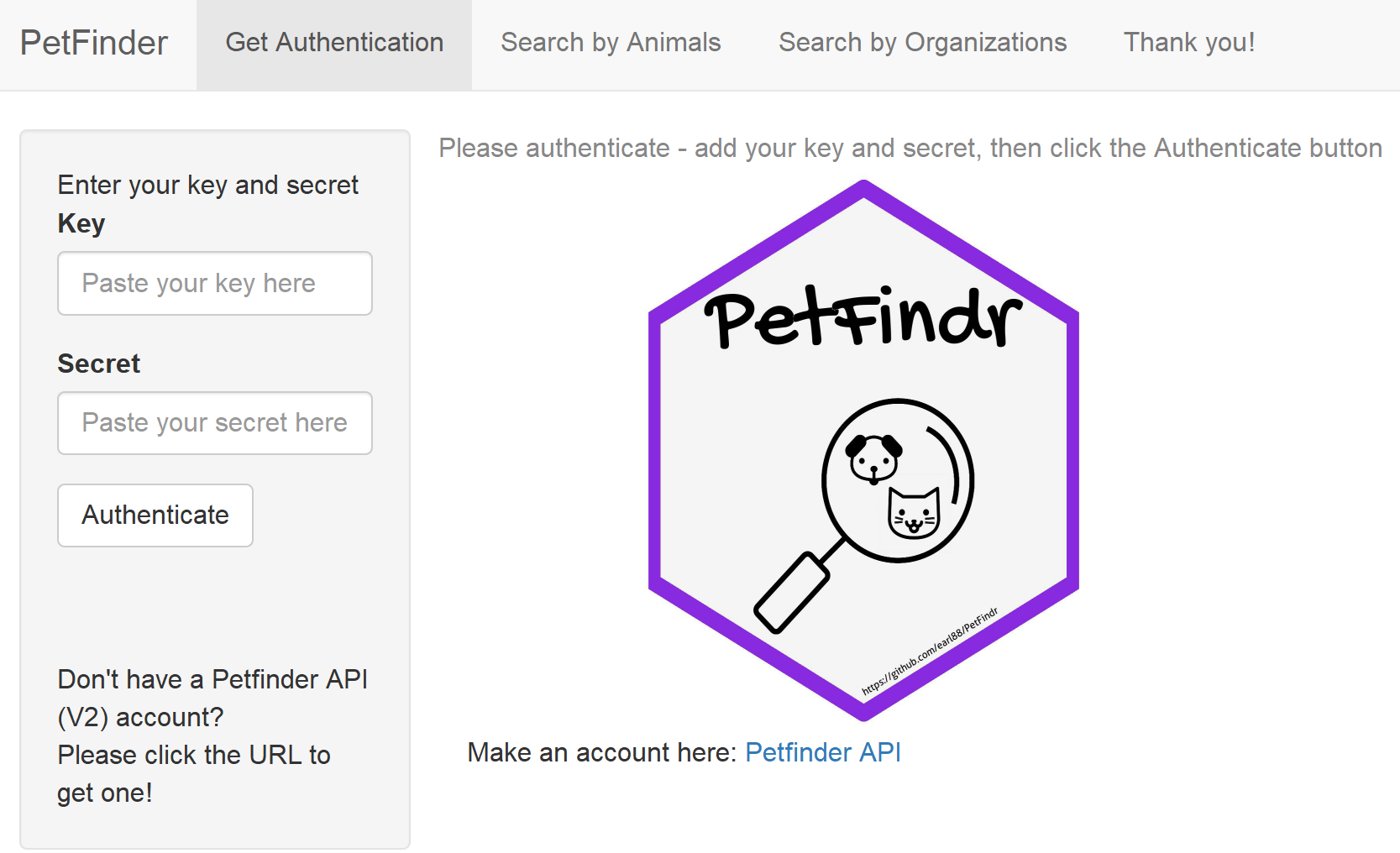The image size is (1400, 853).
Task: Open the Get Authentication tab
Action: click(x=334, y=43)
